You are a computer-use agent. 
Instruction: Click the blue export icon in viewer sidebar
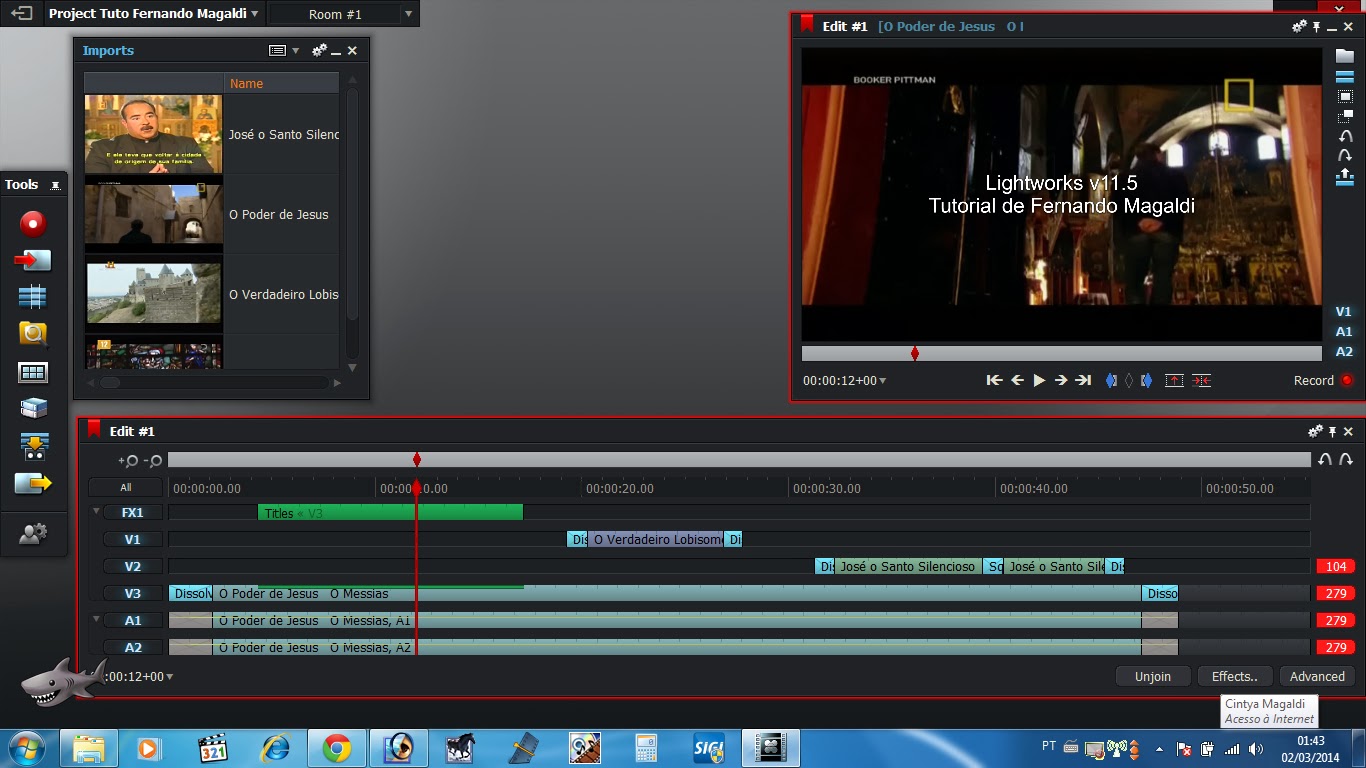(x=1345, y=176)
